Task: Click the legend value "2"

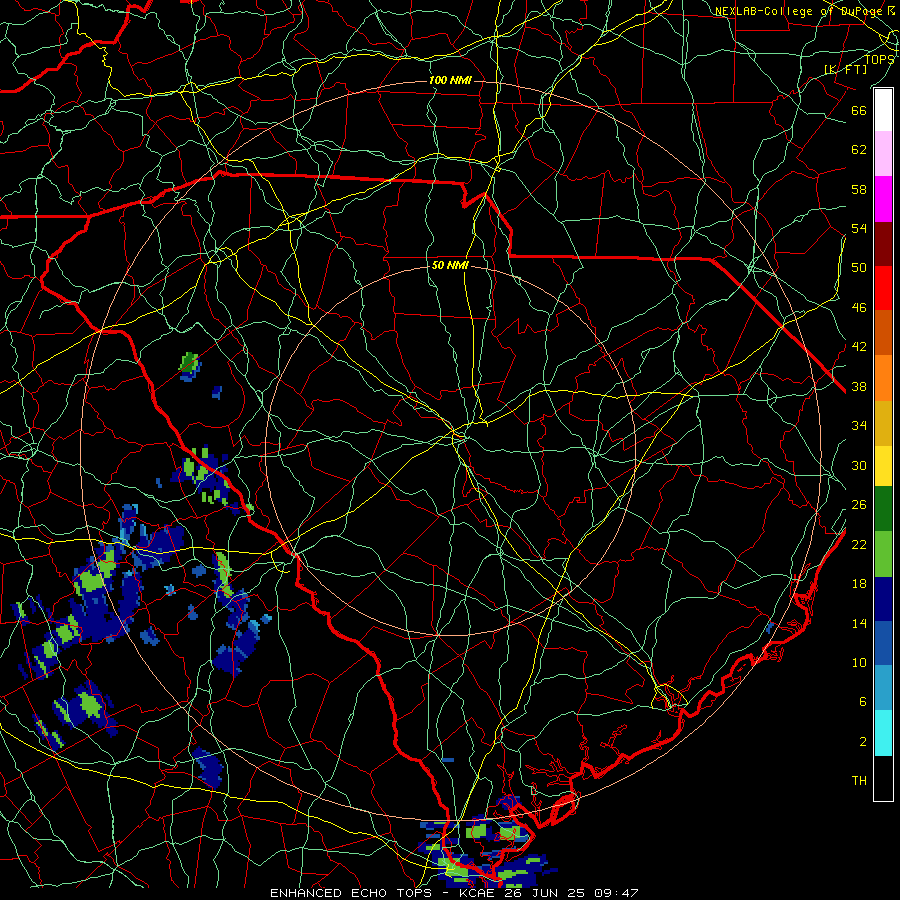Action: tap(863, 742)
